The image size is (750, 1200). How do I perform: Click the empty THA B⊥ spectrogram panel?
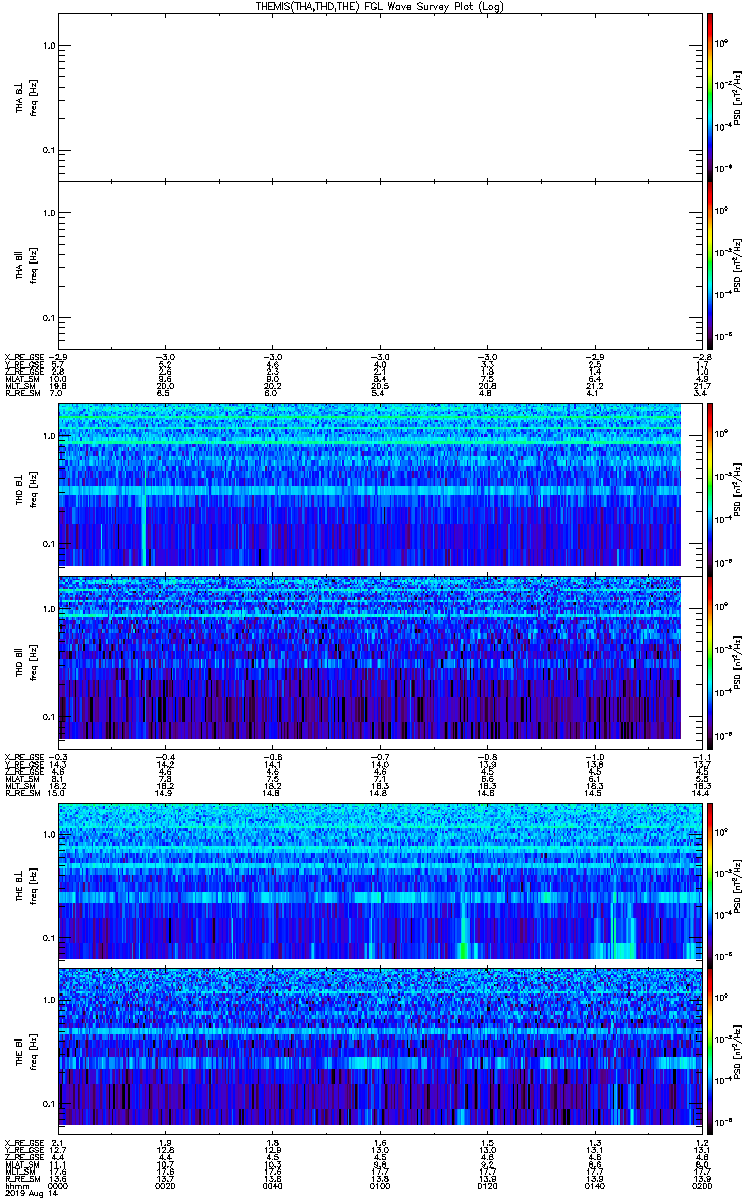[x=379, y=97]
